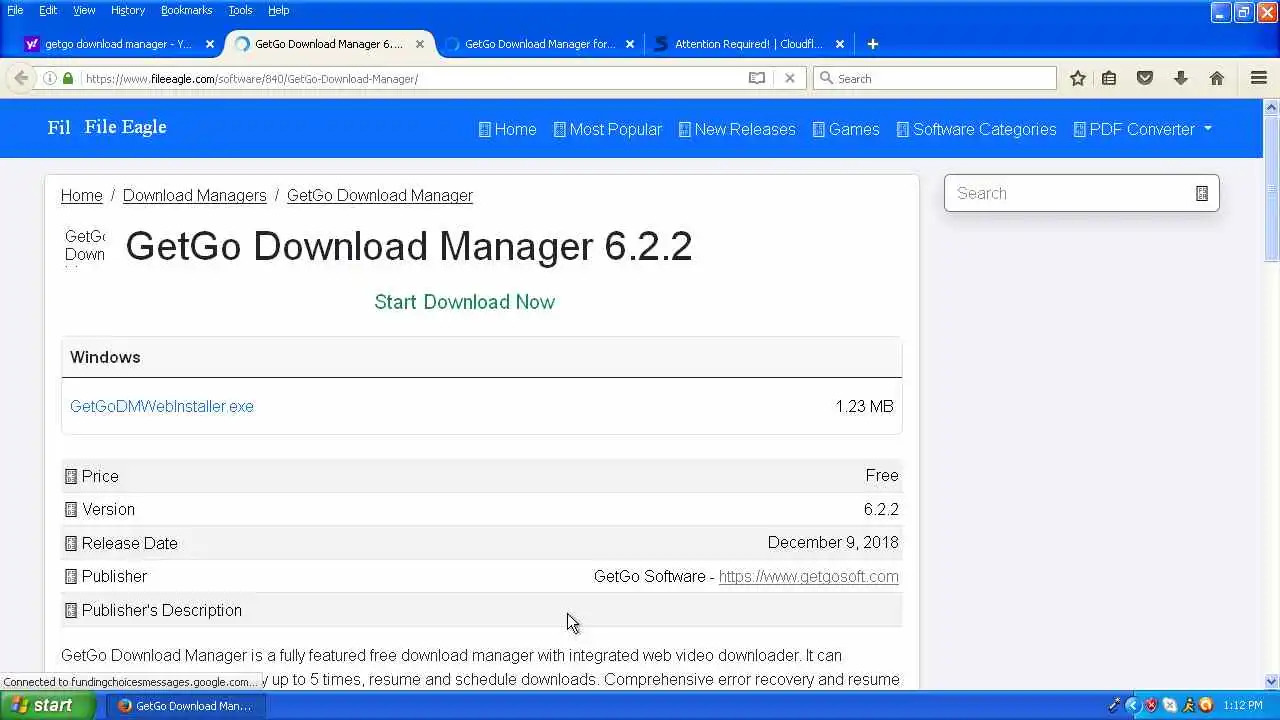
Task: Toggle Reader View icon in address bar
Action: [757, 78]
